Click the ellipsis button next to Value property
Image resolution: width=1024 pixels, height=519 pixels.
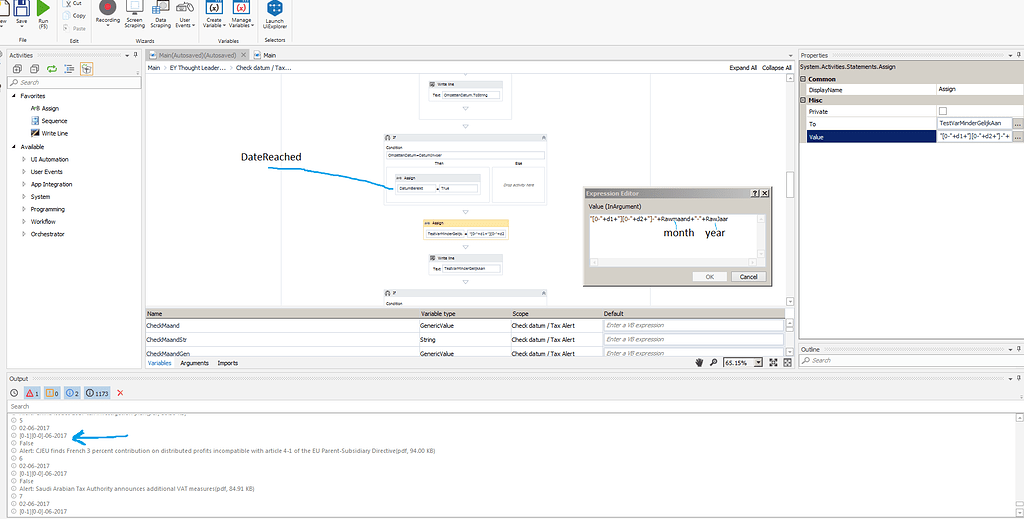pyautogui.click(x=1017, y=136)
